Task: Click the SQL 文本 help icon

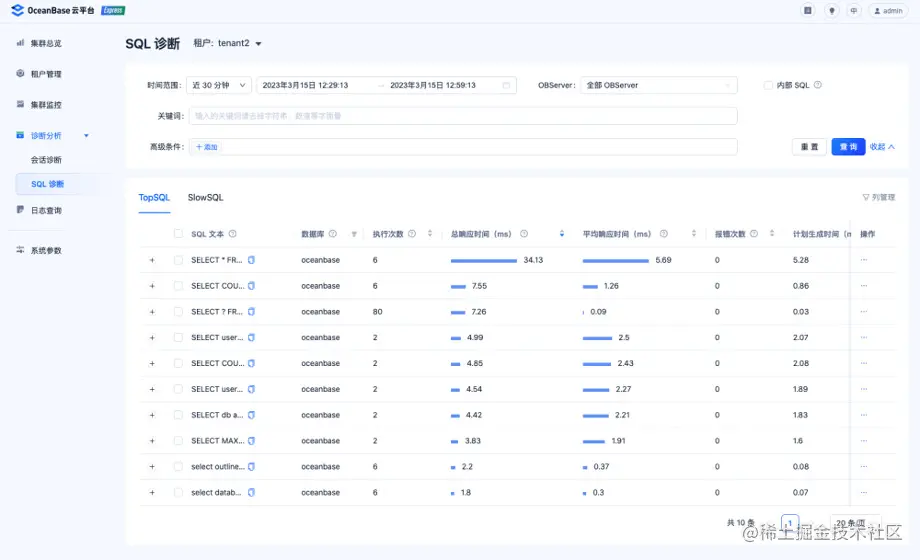Action: coord(232,234)
